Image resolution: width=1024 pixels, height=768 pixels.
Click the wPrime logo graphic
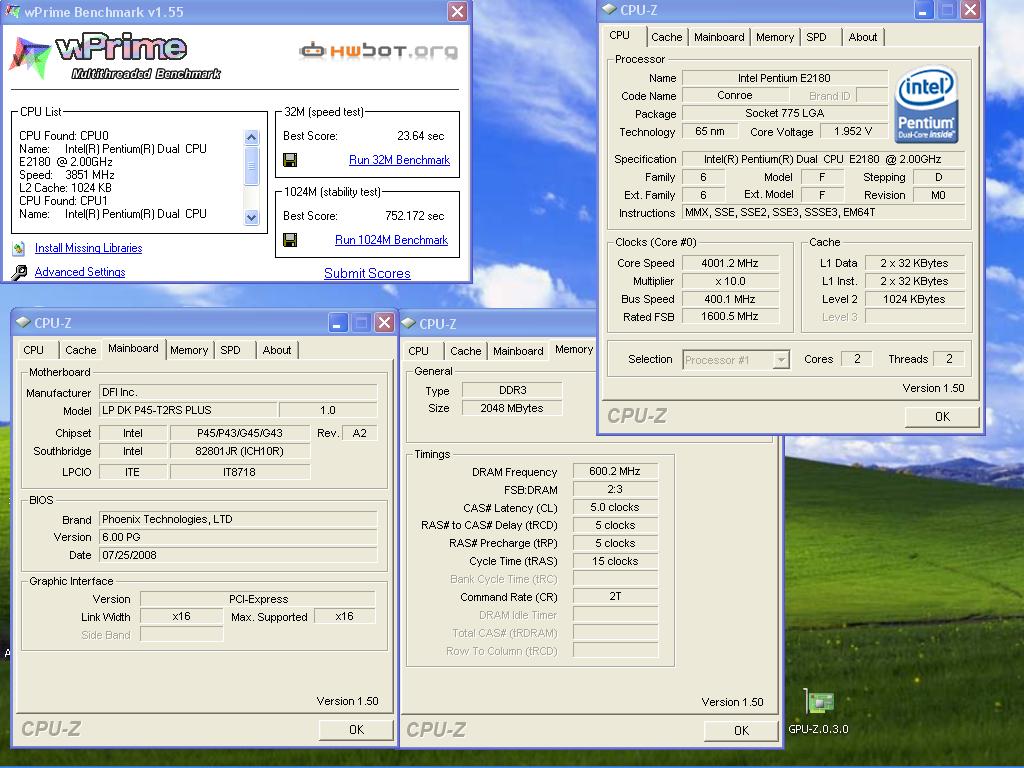(115, 56)
